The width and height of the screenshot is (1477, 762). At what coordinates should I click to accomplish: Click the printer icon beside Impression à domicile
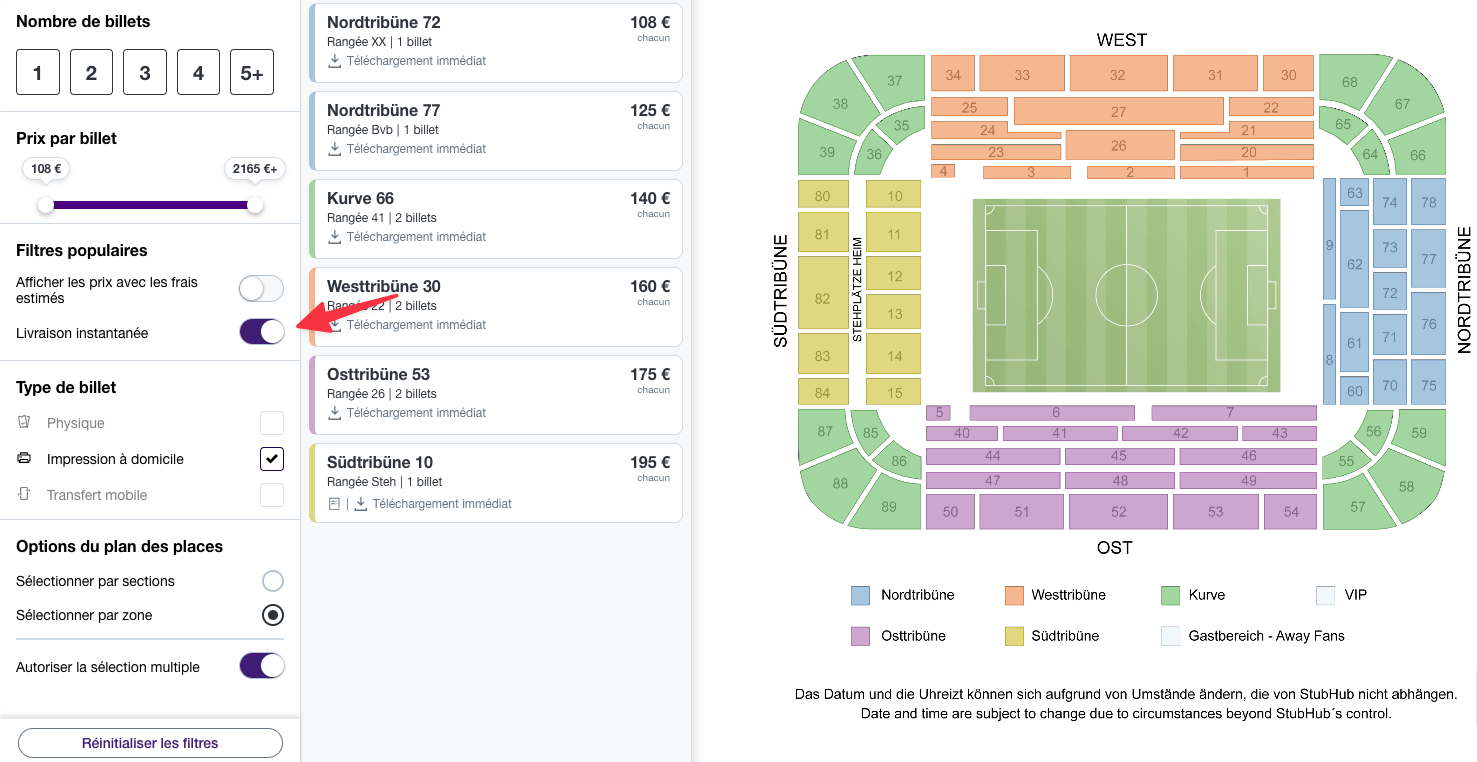(x=22, y=458)
